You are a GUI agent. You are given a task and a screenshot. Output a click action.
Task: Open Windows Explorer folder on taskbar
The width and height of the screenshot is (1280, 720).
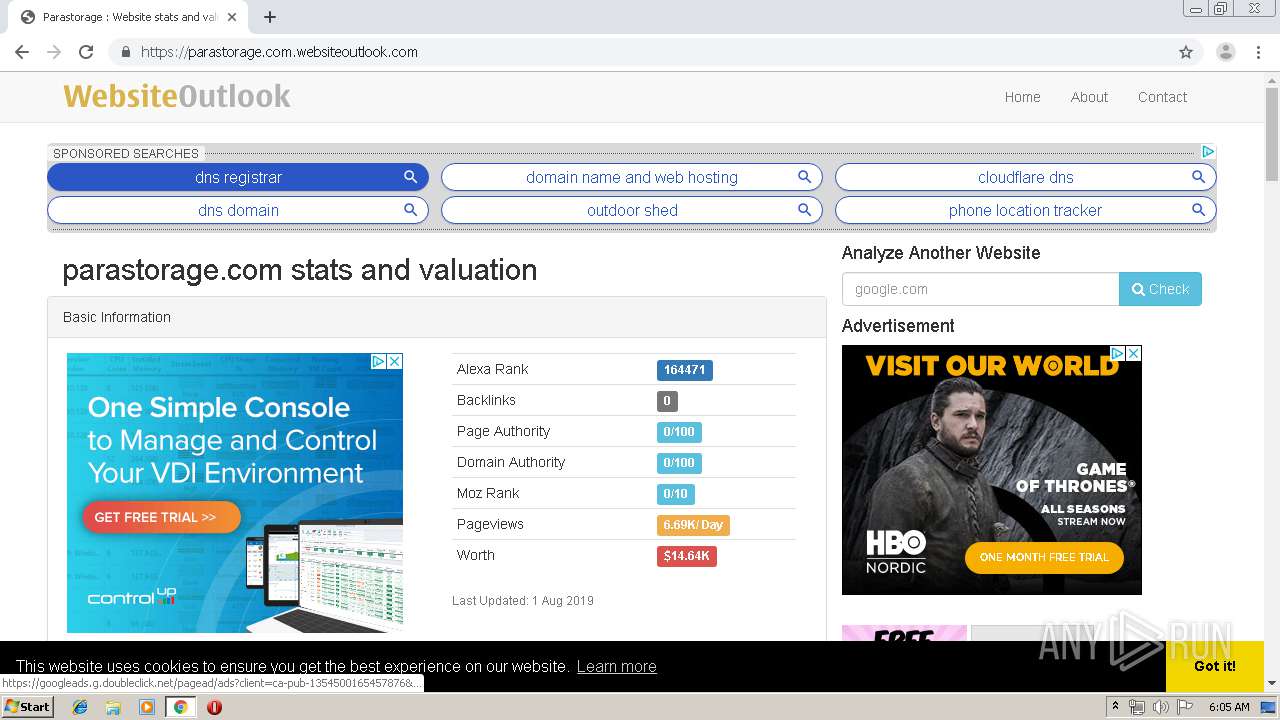(113, 707)
